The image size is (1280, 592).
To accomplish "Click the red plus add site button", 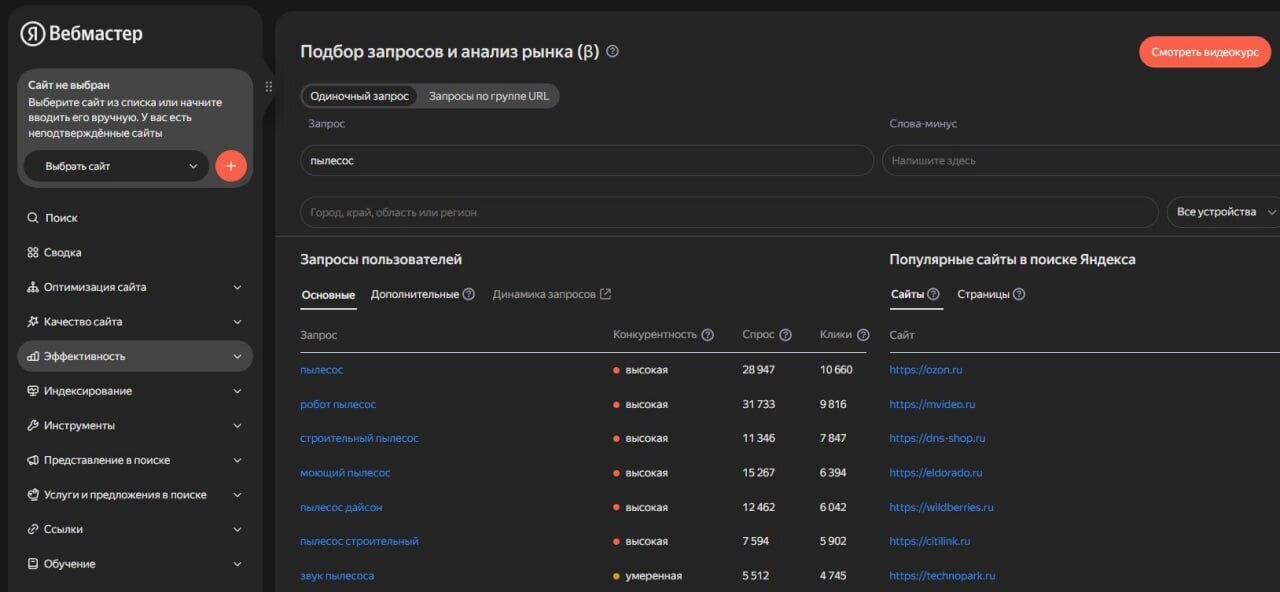I will coord(231,166).
